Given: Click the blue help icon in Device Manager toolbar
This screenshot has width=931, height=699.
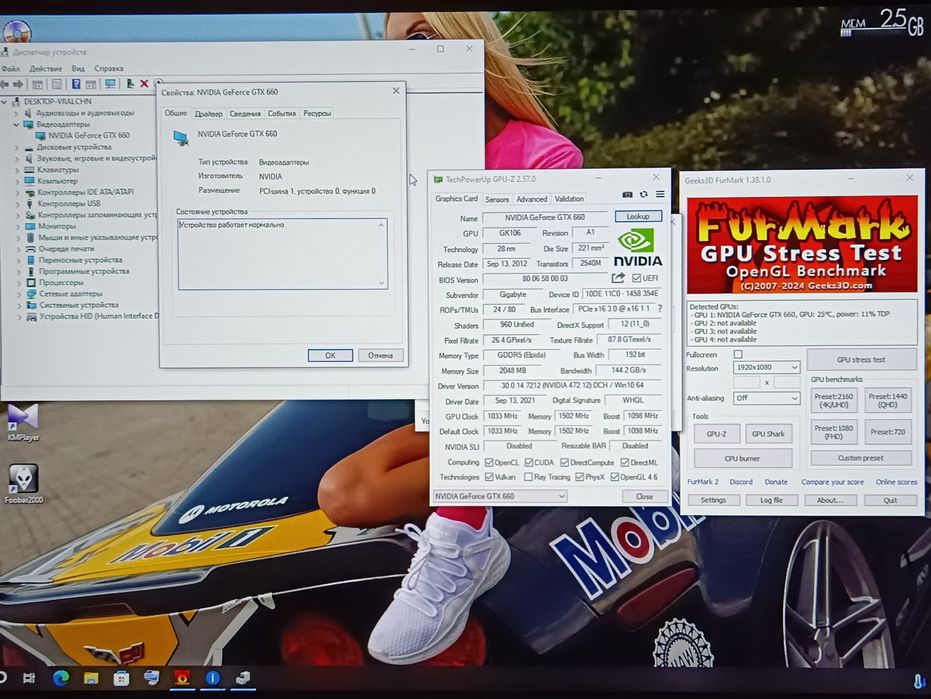Looking at the screenshot, I should (x=76, y=84).
